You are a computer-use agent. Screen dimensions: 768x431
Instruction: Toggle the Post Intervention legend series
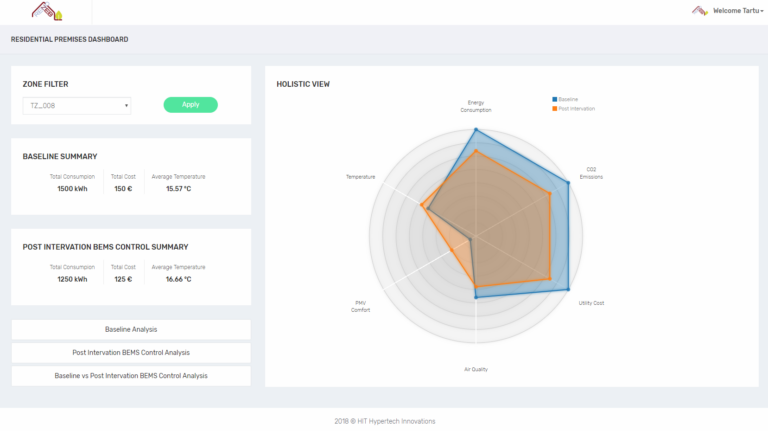pyautogui.click(x=574, y=109)
